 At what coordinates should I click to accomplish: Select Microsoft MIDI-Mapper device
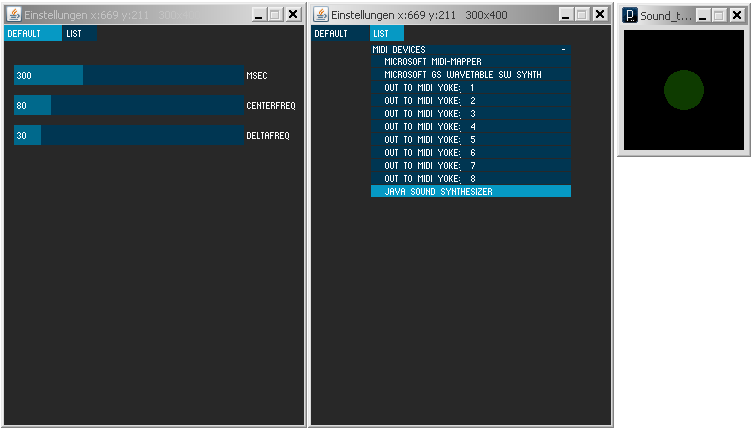(x=470, y=62)
